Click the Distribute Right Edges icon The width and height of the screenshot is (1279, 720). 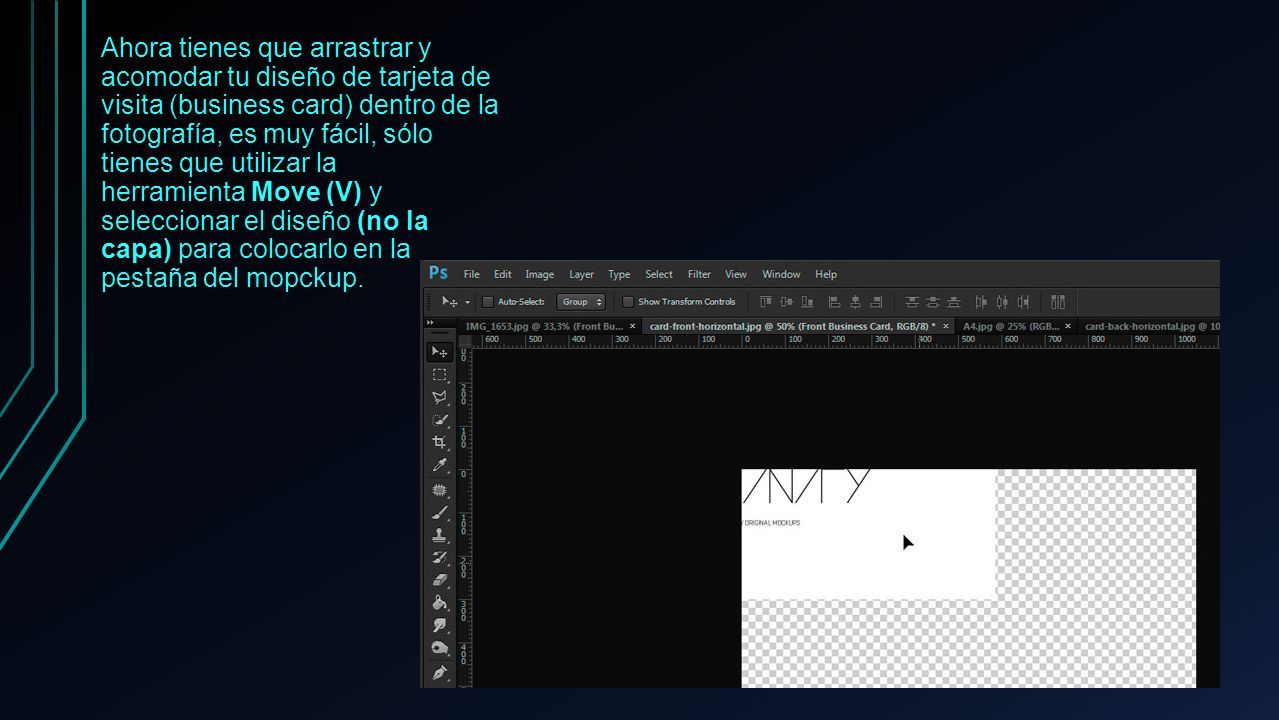click(1023, 301)
